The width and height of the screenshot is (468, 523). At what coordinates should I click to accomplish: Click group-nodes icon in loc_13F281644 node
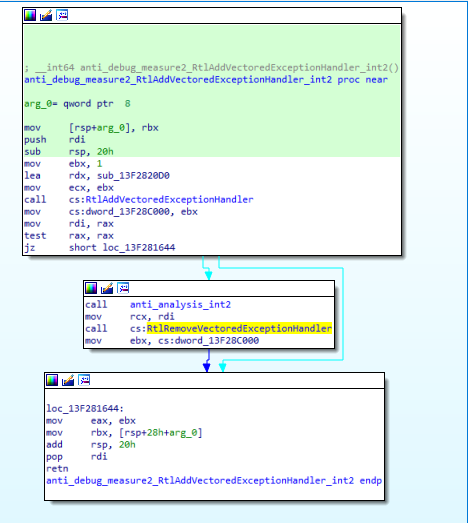pos(84,380)
